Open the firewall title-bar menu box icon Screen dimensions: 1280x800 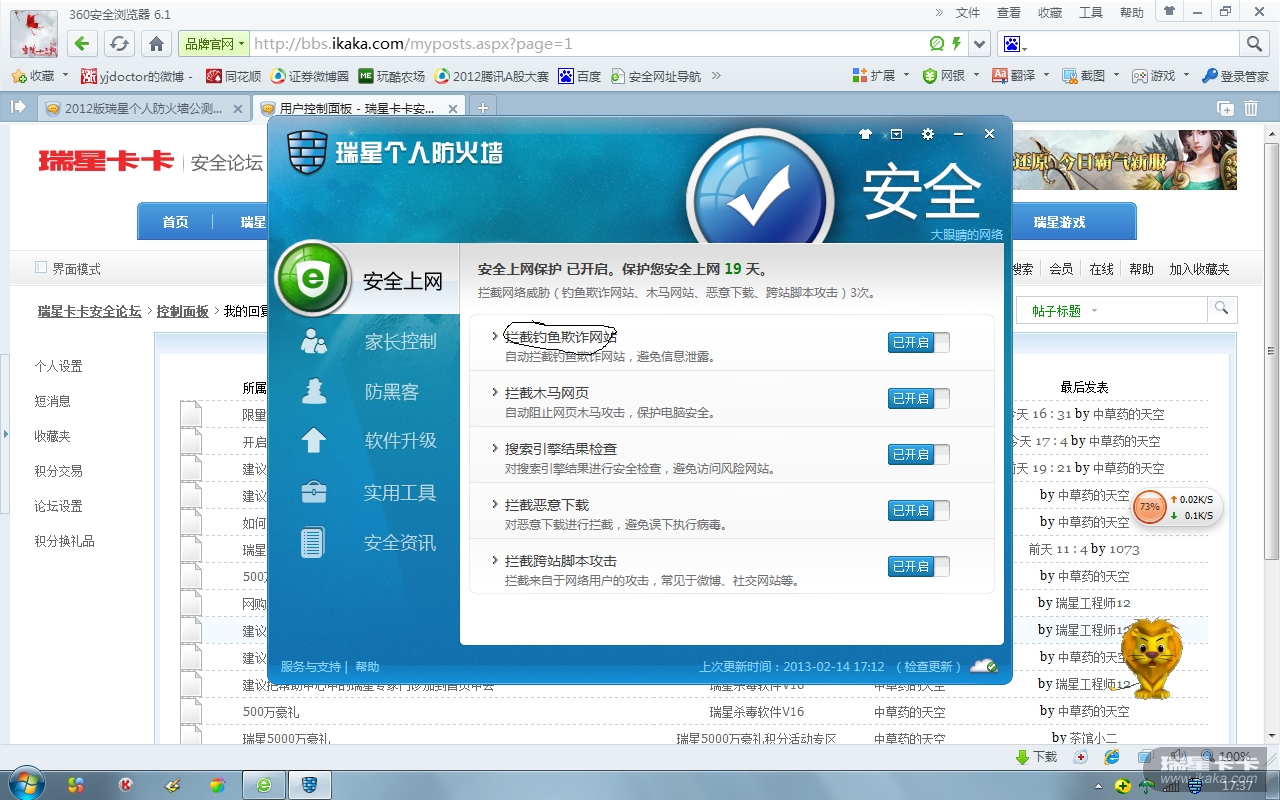(x=896, y=134)
